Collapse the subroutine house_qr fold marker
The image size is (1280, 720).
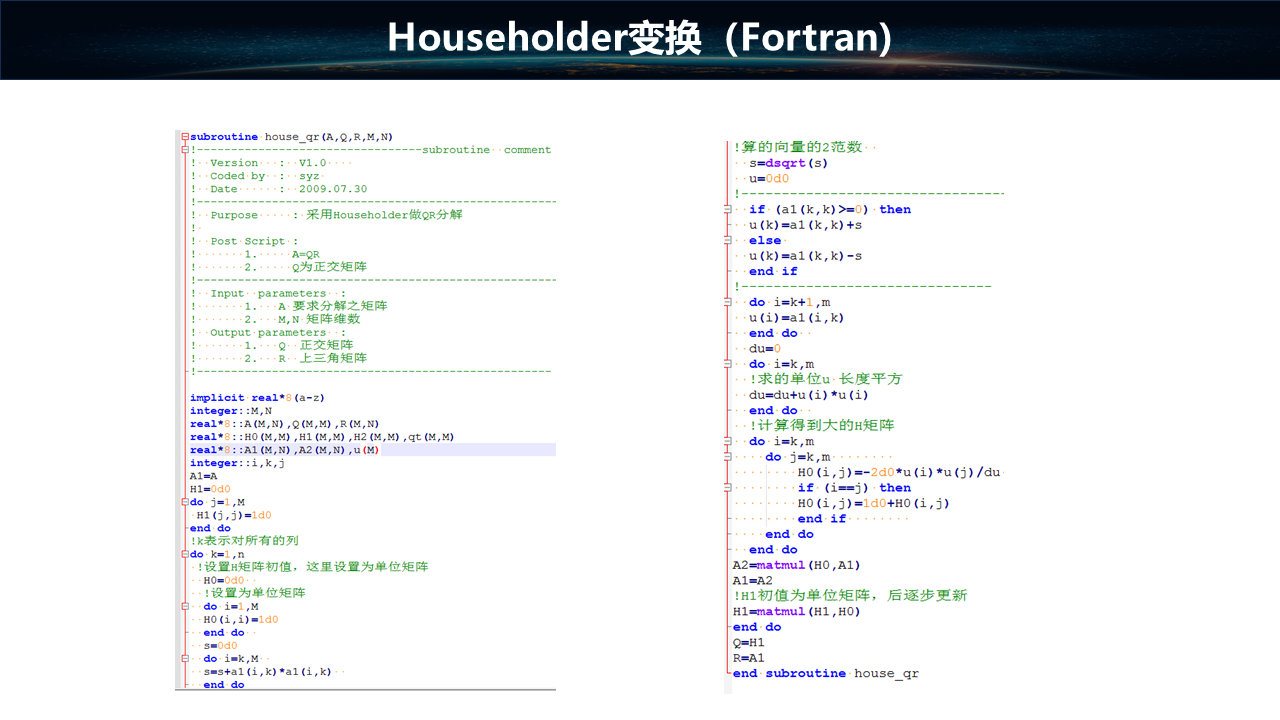(185, 137)
